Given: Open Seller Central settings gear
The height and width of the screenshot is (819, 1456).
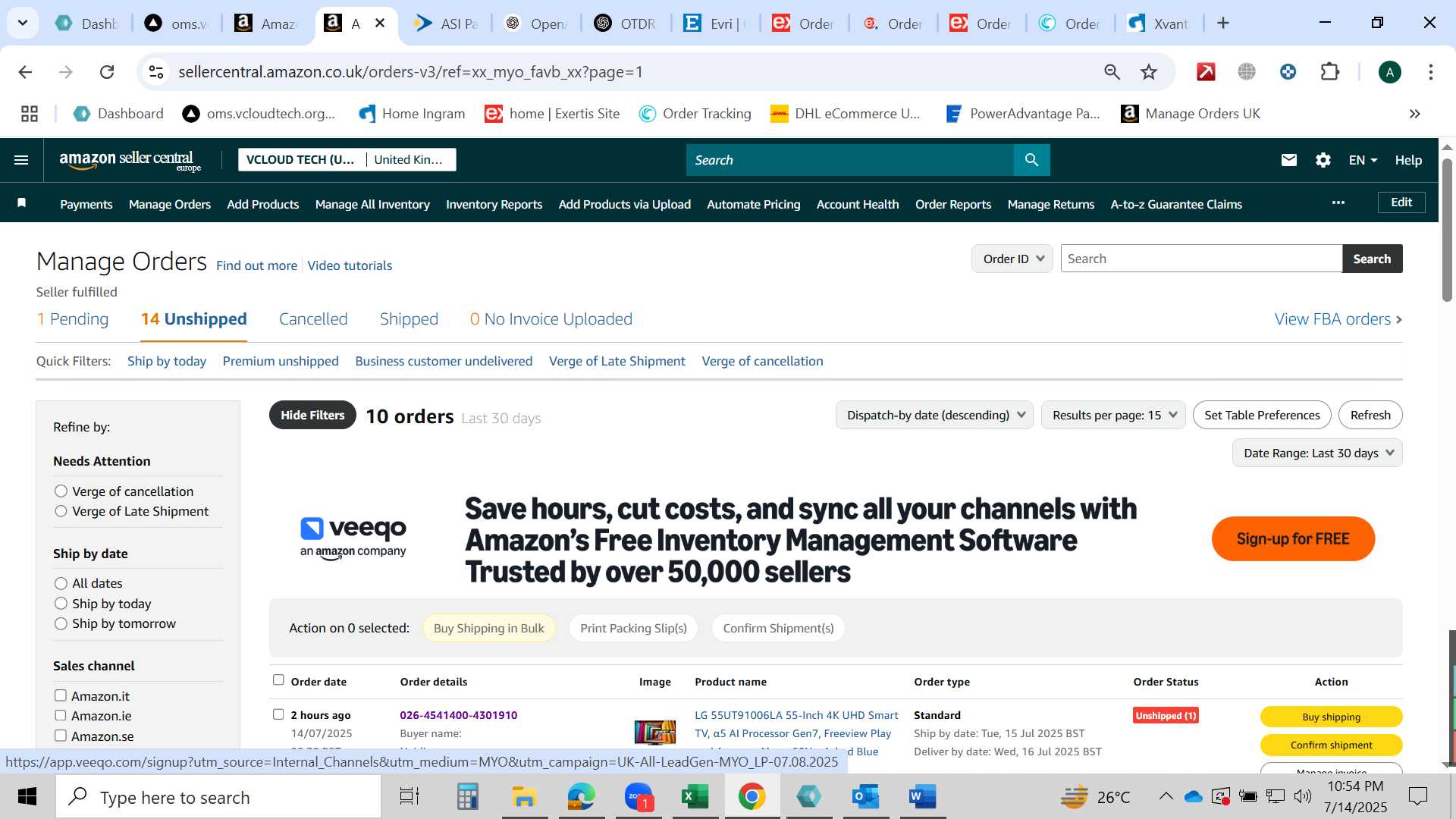Looking at the screenshot, I should pos(1323,160).
